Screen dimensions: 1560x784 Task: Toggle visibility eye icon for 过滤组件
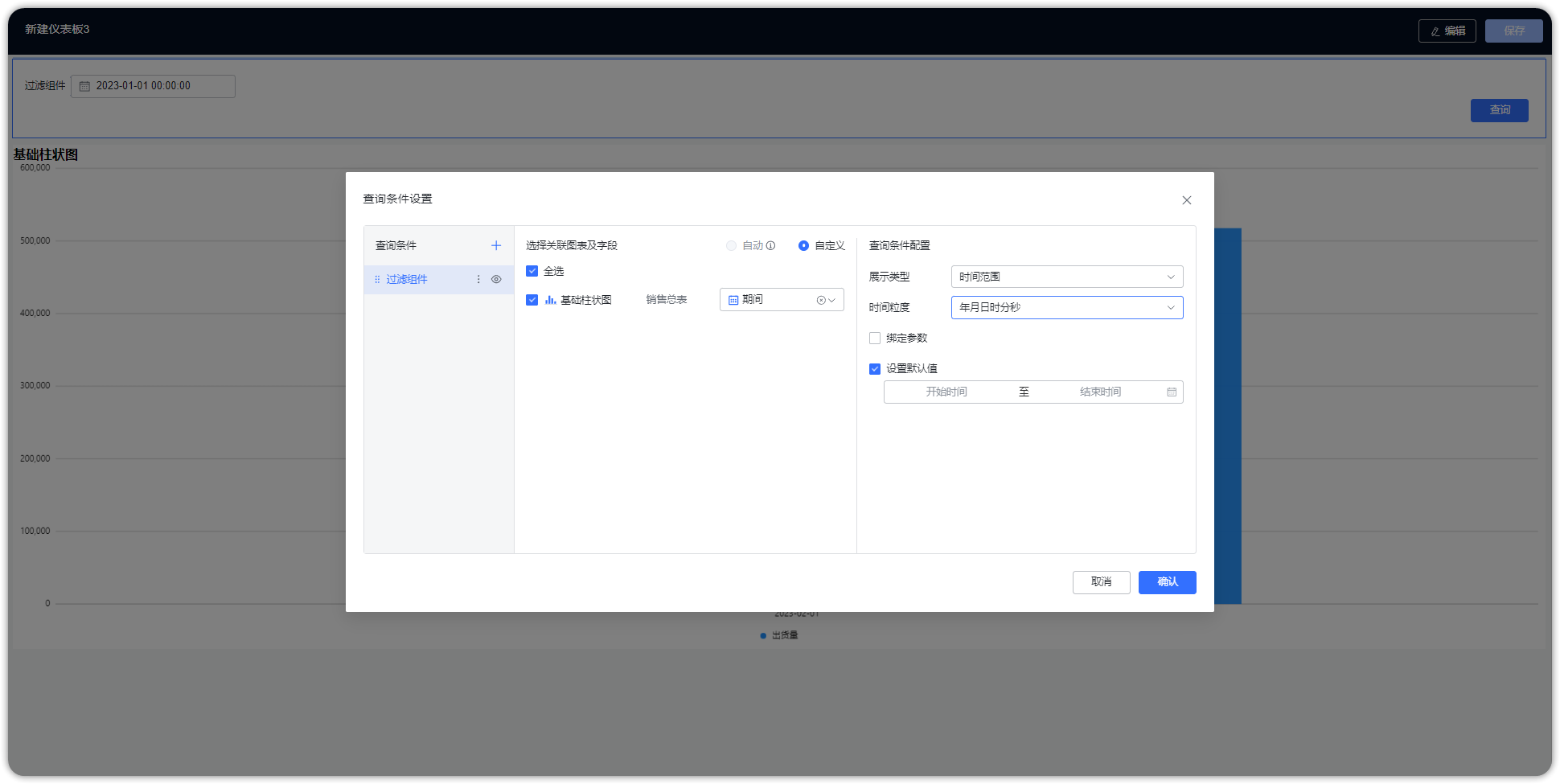(x=496, y=279)
